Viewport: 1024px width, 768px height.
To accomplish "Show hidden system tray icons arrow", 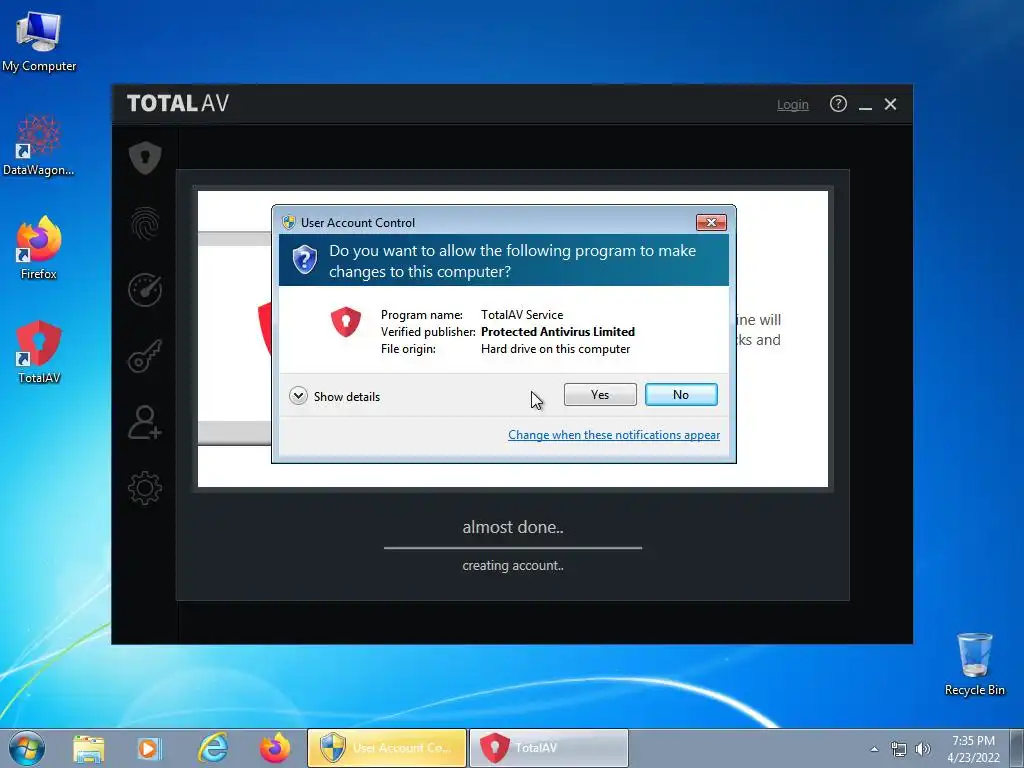I will point(874,749).
